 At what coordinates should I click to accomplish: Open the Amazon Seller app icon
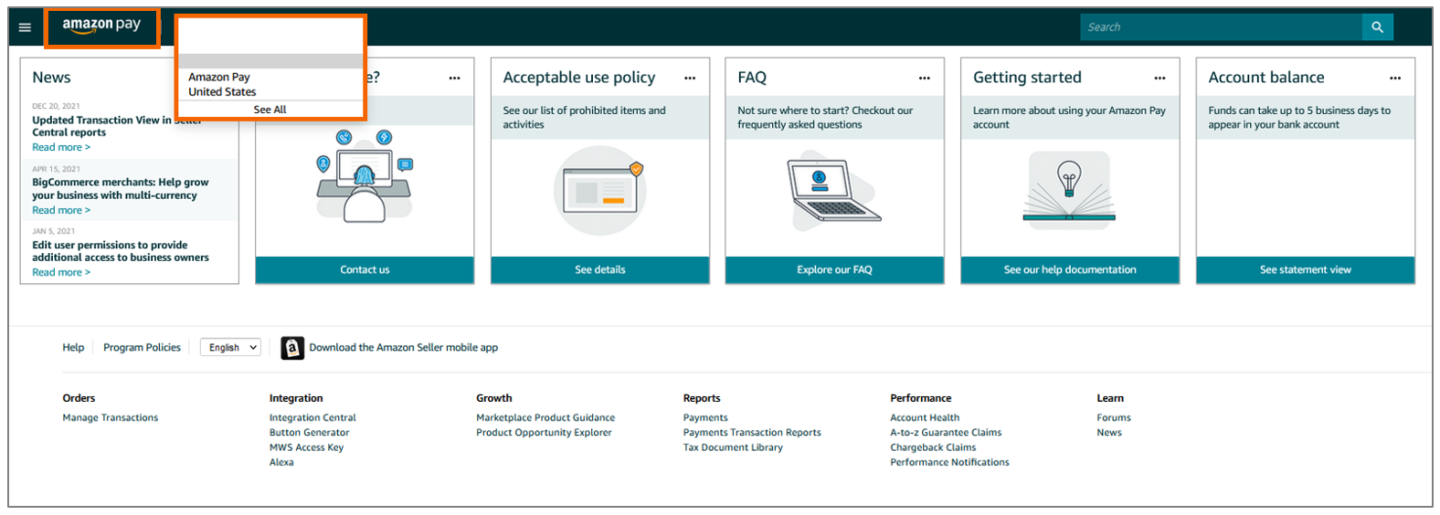click(x=292, y=348)
